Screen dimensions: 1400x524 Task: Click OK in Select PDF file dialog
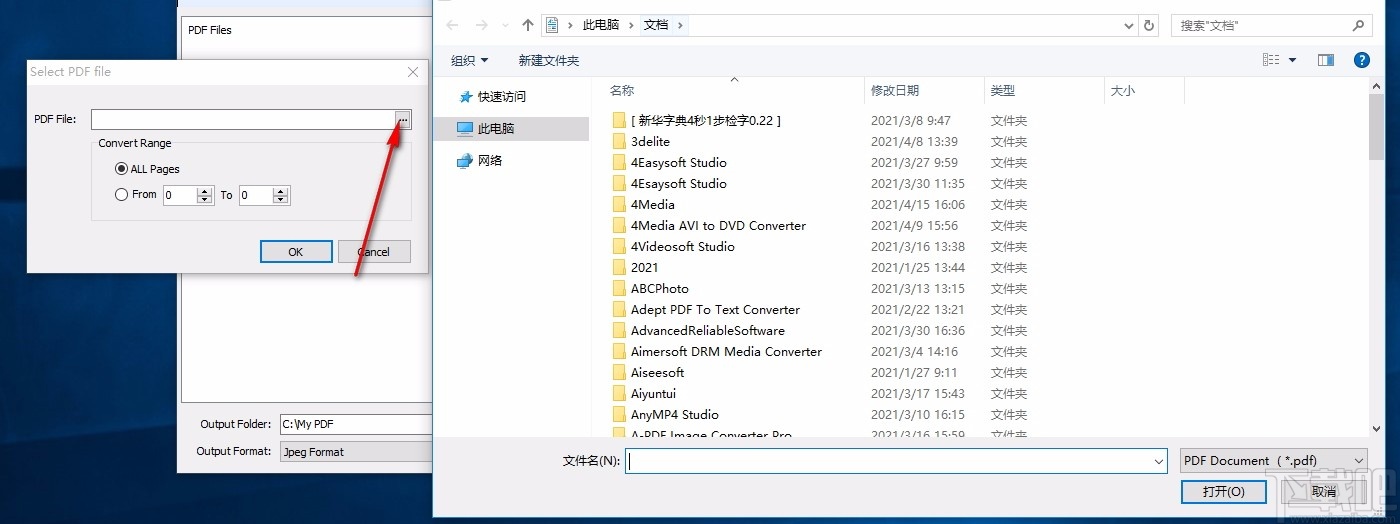click(296, 252)
